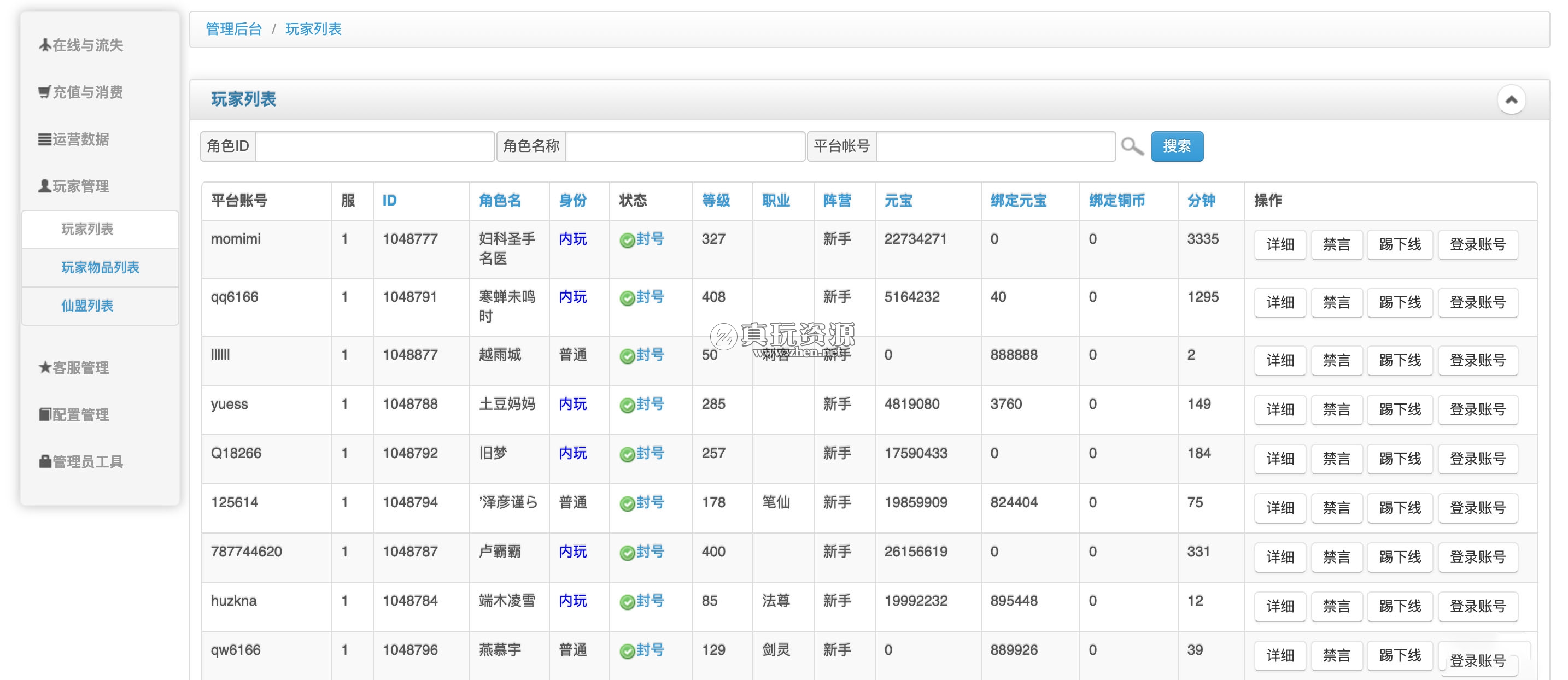Open 详细 for huzkna row
Viewport: 1568px width, 680px height.
[x=1280, y=606]
